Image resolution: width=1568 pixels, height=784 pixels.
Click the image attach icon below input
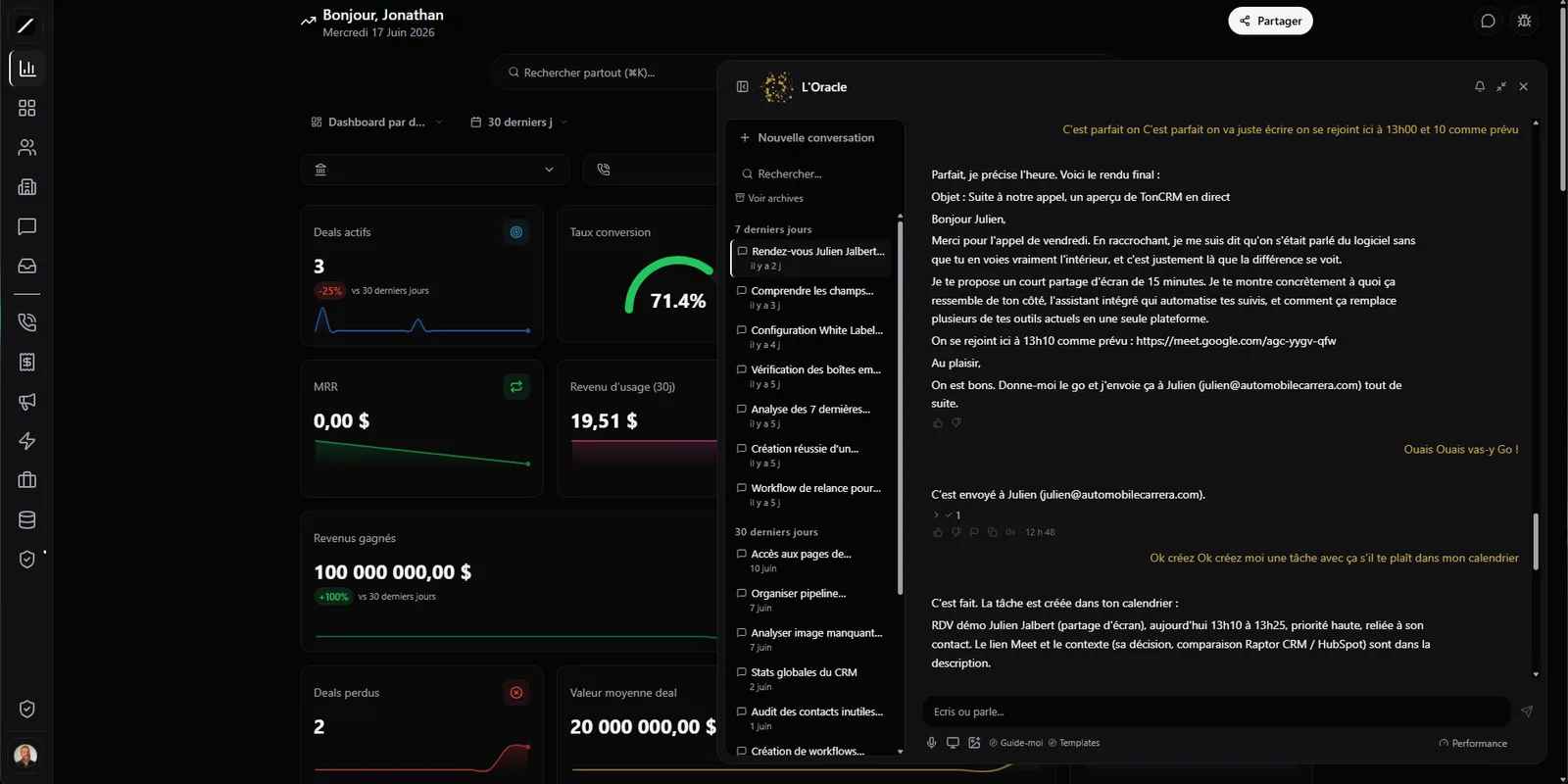coord(974,743)
